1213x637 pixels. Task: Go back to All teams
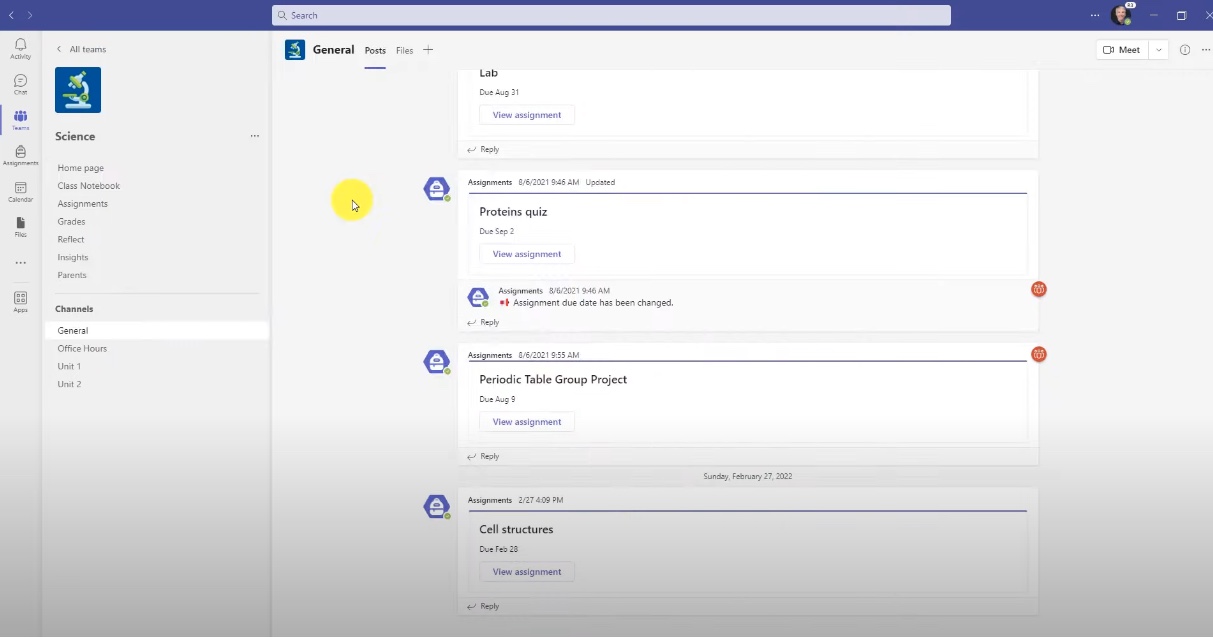tap(80, 49)
